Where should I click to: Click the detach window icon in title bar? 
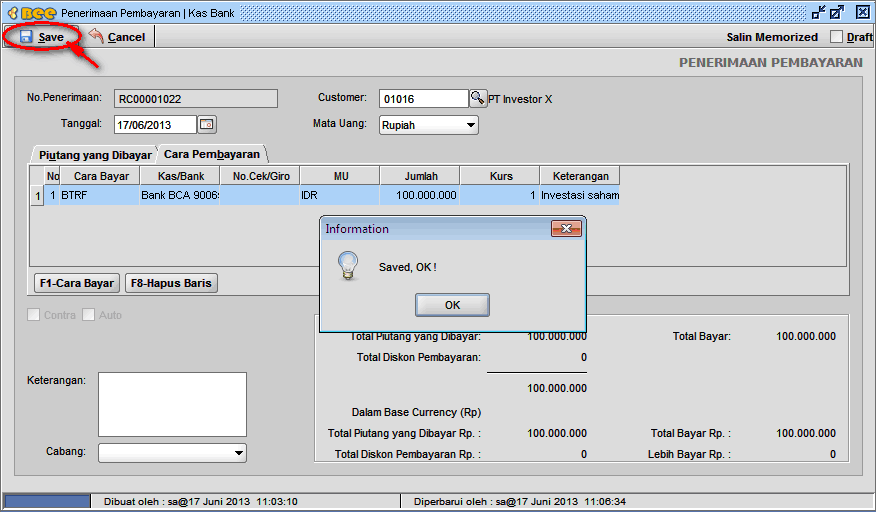[x=819, y=12]
